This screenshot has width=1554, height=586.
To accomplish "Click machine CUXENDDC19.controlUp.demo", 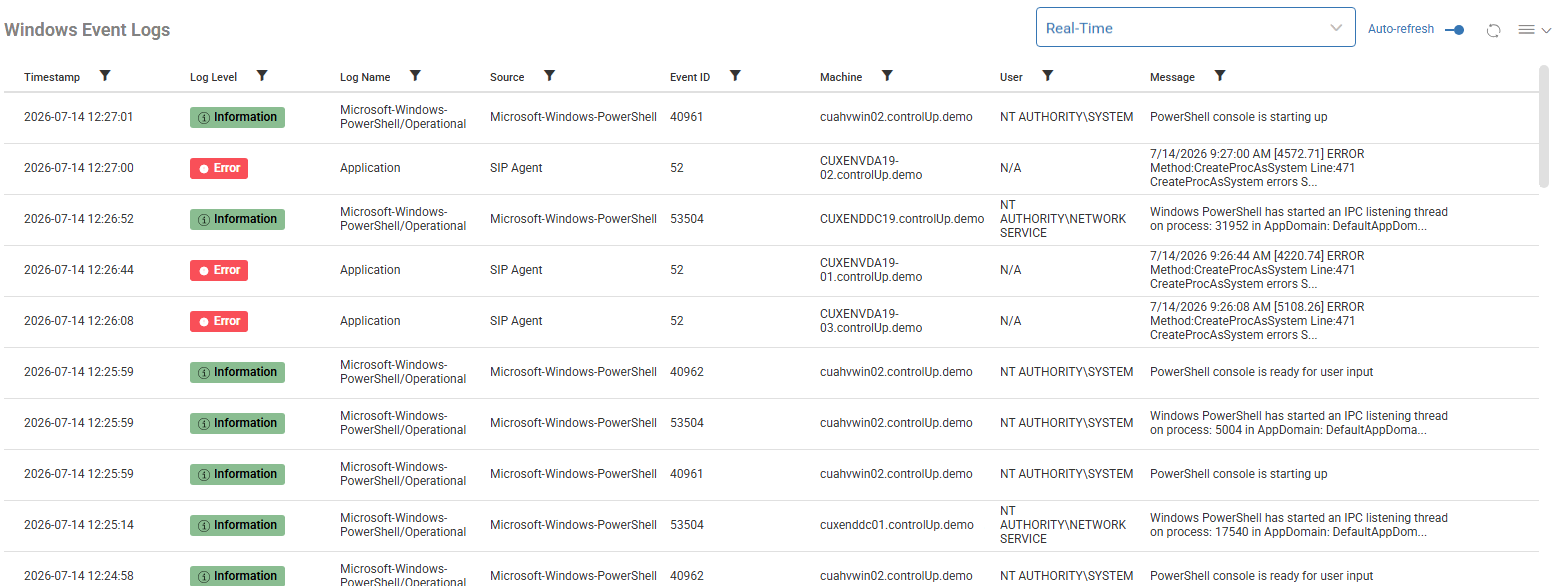I will (902, 219).
